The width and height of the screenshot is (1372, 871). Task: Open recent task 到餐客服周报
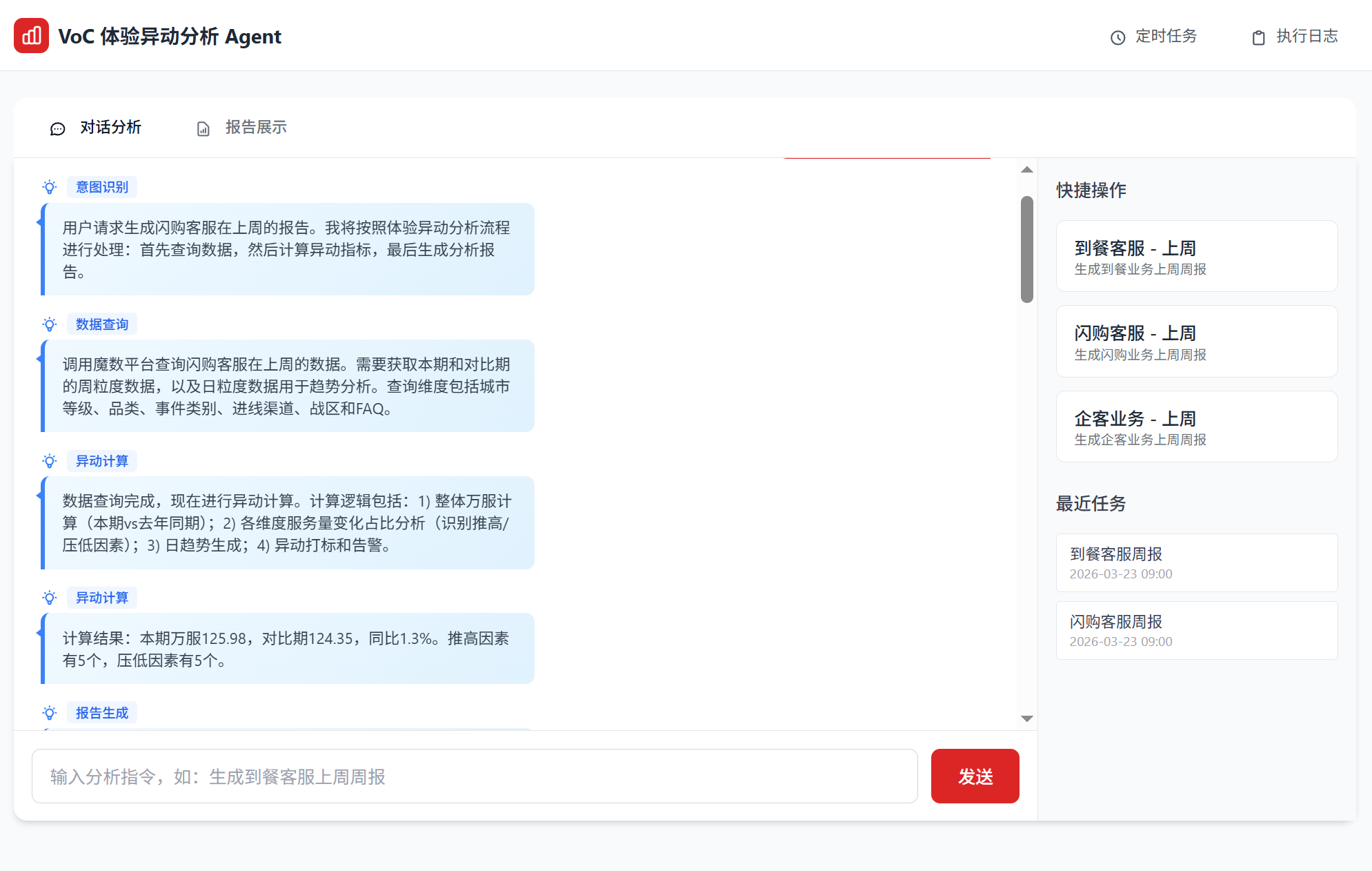[1197, 562]
